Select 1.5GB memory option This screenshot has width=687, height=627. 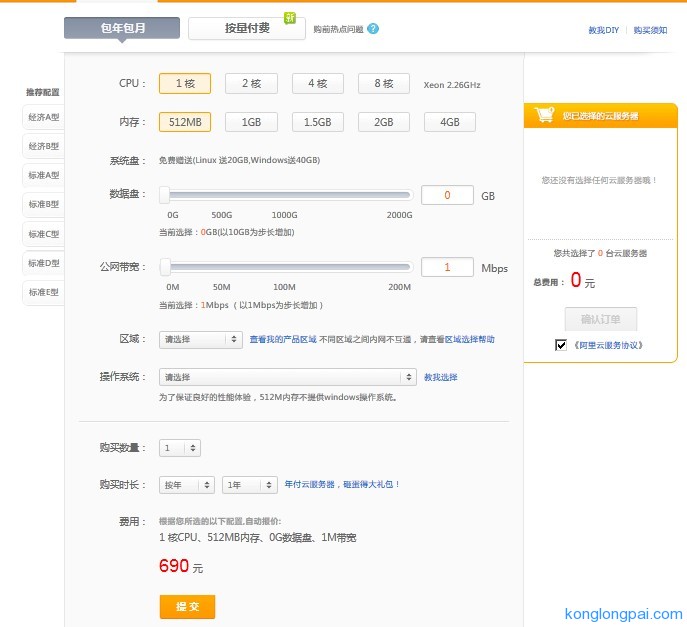pyautogui.click(x=318, y=122)
